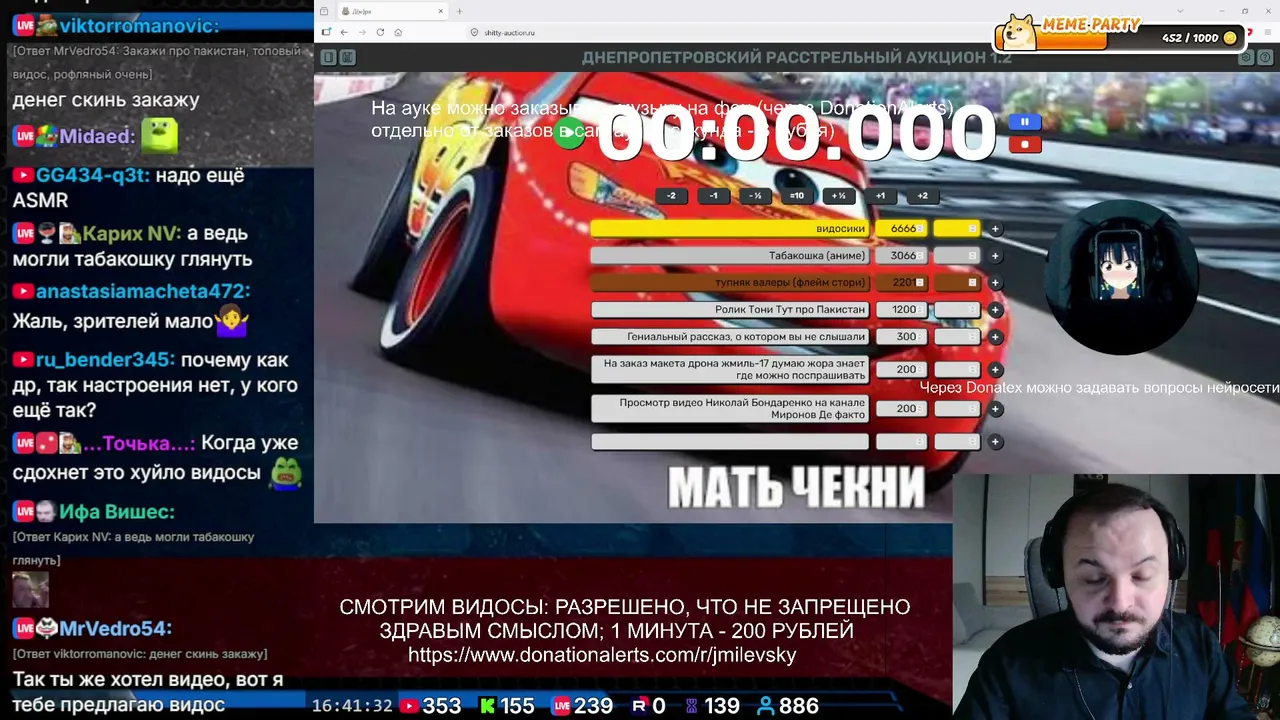Image resolution: width=1280 pixels, height=720 pixels.
Task: Click plus icon on the макета дрона row
Action: [x=995, y=369]
